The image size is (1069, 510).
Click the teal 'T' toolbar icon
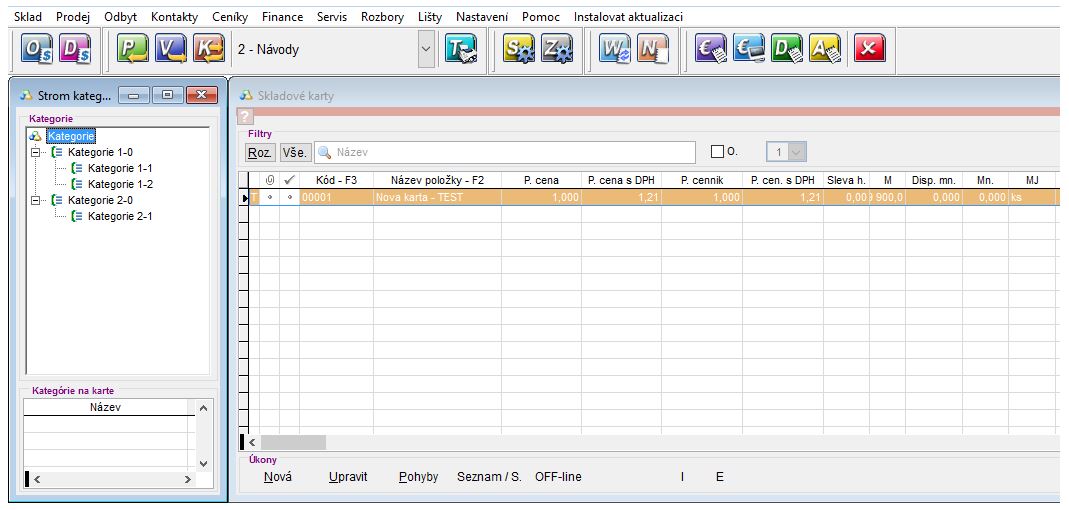point(461,49)
